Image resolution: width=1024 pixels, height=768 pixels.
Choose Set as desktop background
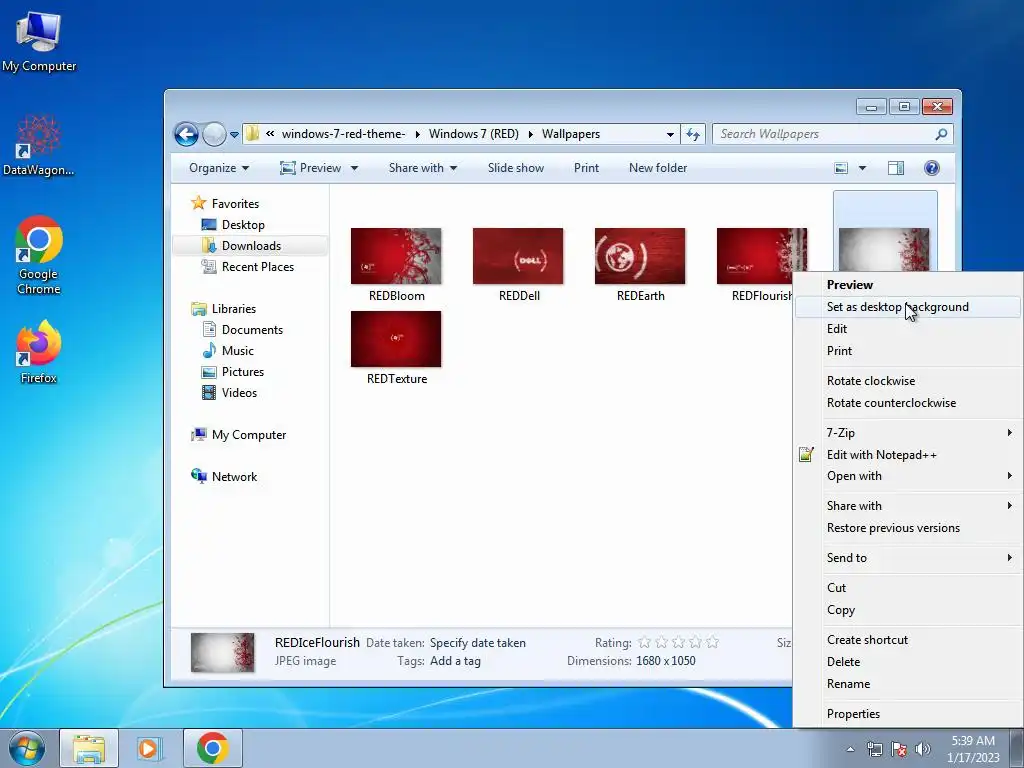point(908,307)
